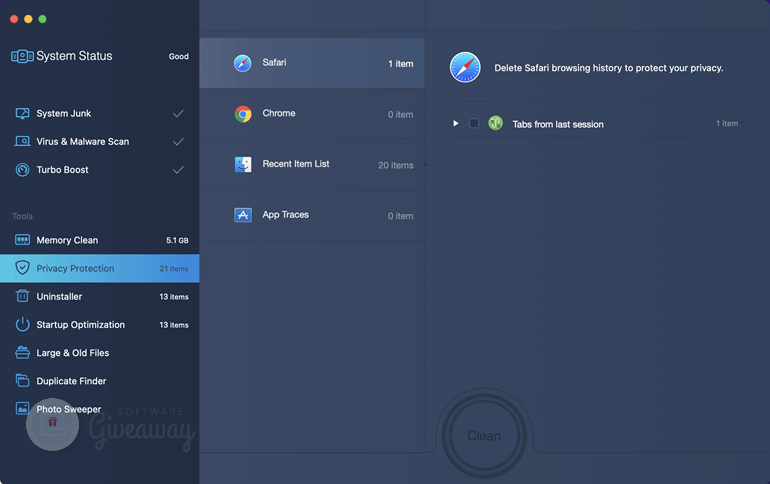Click the 13 items count beside Uninstaller
The height and width of the screenshot is (484, 770).
click(174, 296)
